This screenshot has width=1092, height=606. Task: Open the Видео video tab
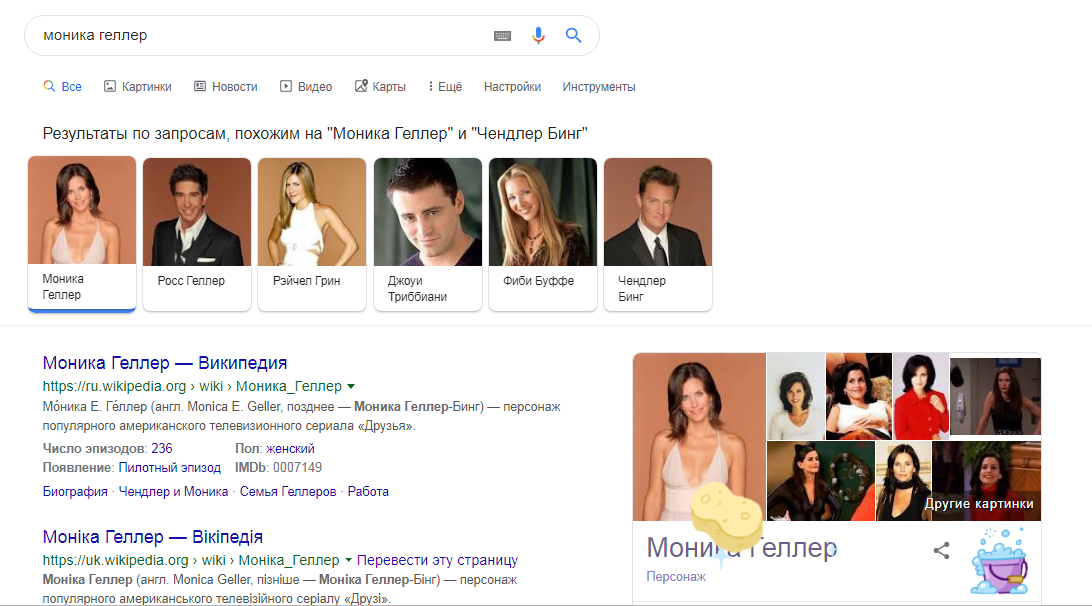pyautogui.click(x=305, y=87)
